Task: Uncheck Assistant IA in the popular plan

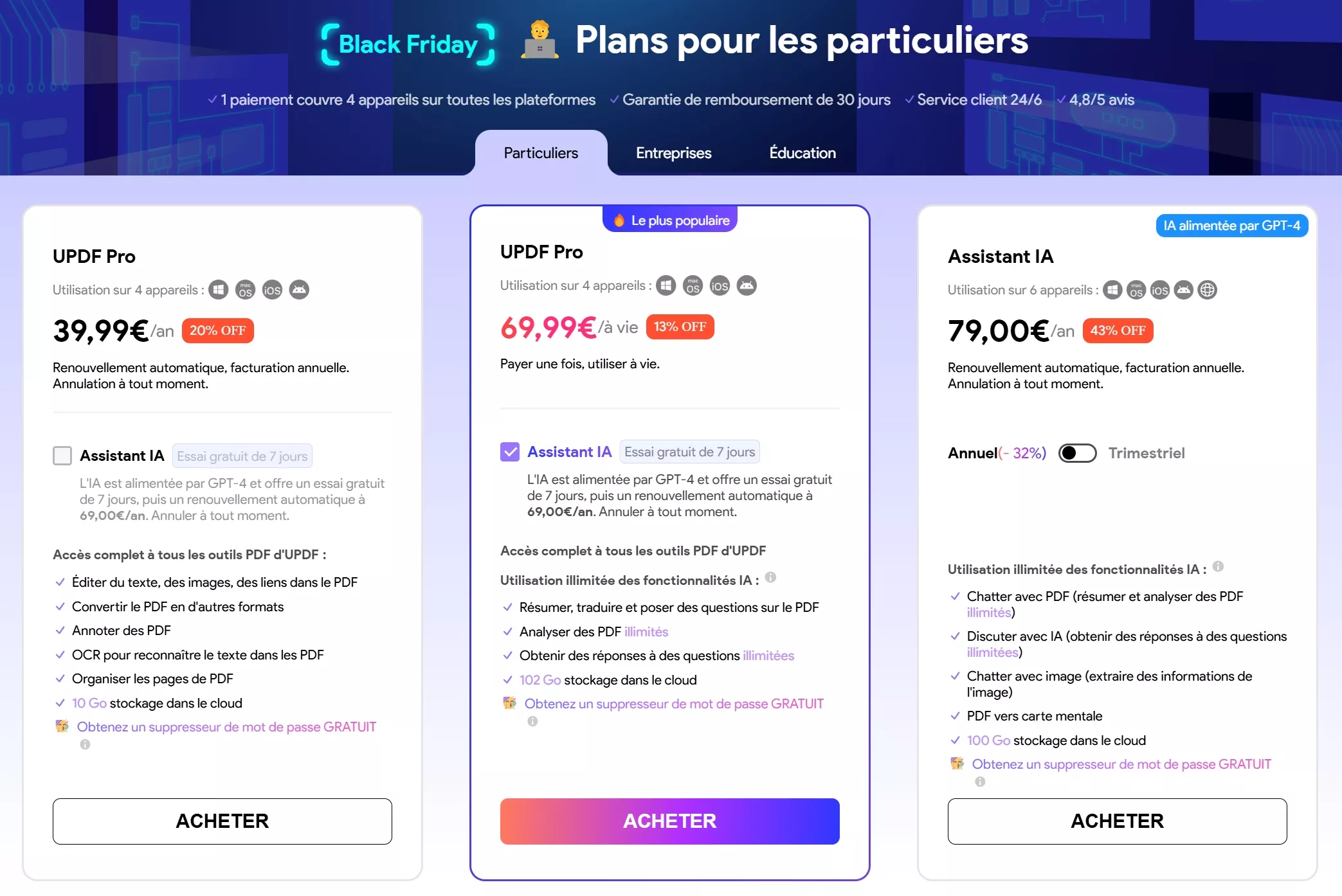Action: (x=510, y=452)
